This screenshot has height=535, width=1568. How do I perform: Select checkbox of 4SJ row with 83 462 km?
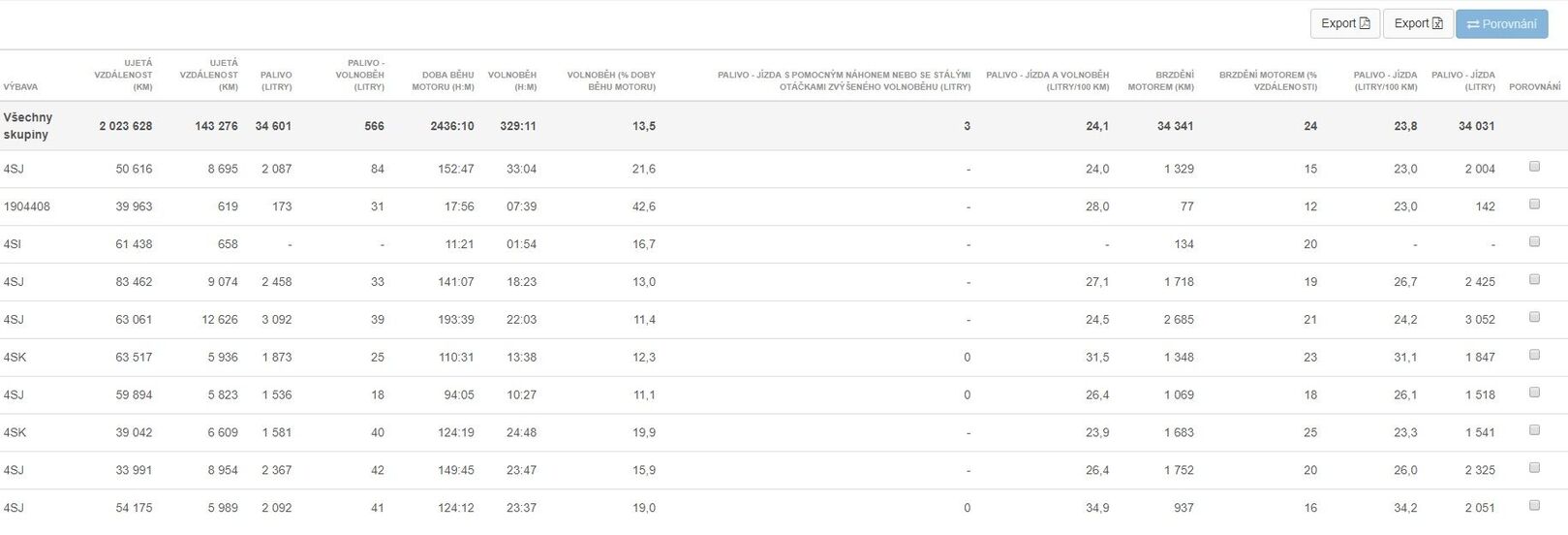tap(1534, 280)
